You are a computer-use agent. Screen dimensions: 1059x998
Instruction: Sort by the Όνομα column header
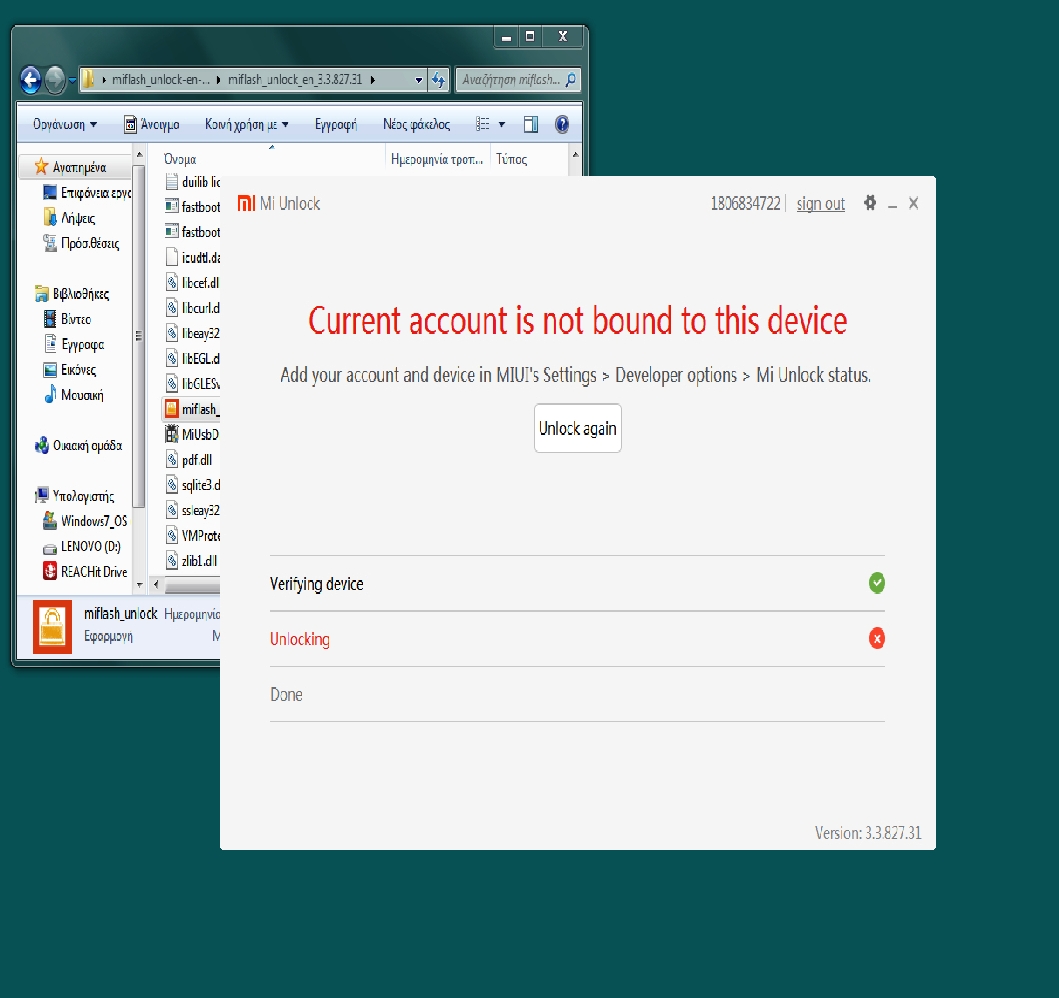(180, 159)
